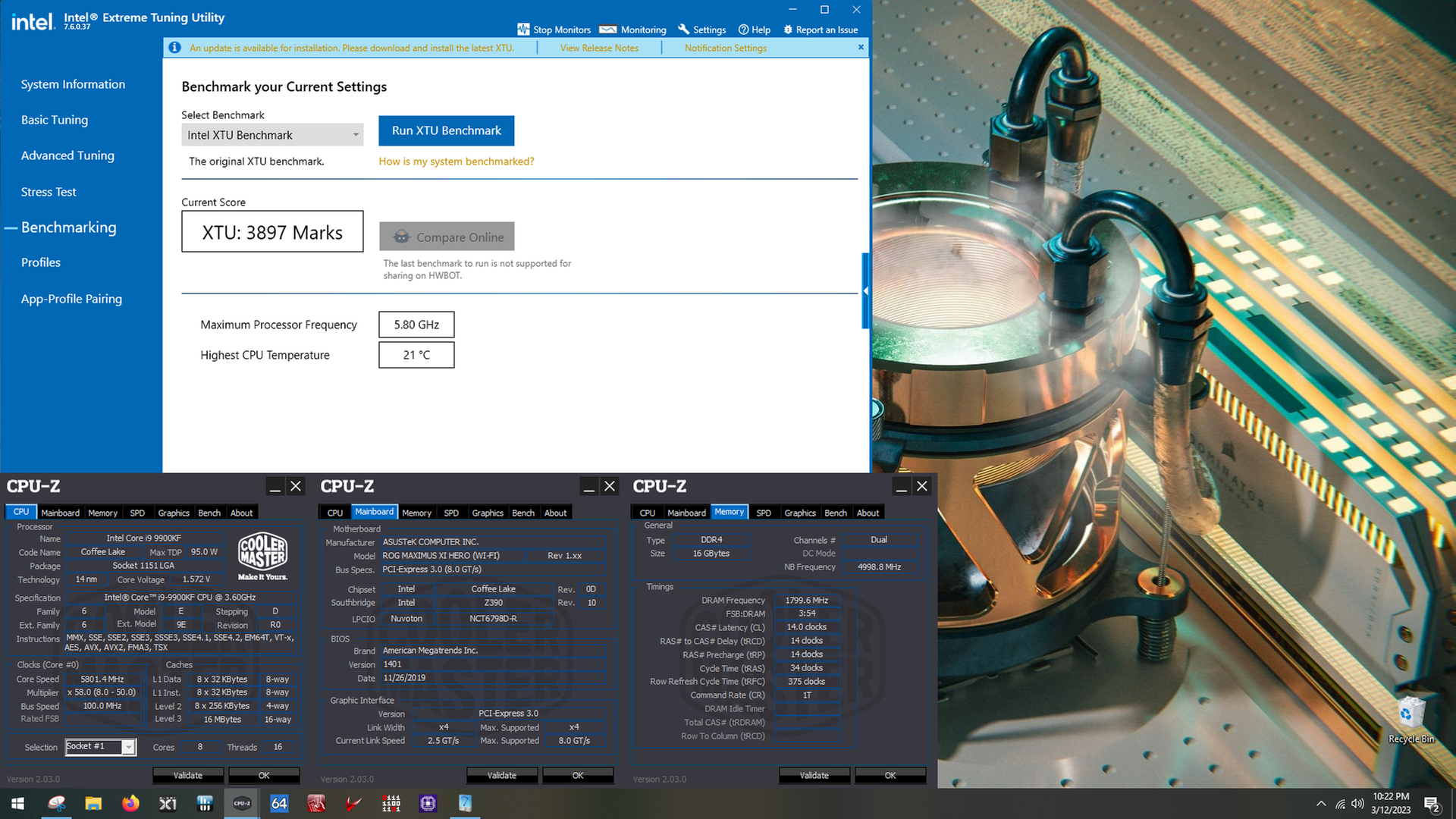Click OK in the first CPU-Z window
1456x819 pixels.
tap(264, 775)
